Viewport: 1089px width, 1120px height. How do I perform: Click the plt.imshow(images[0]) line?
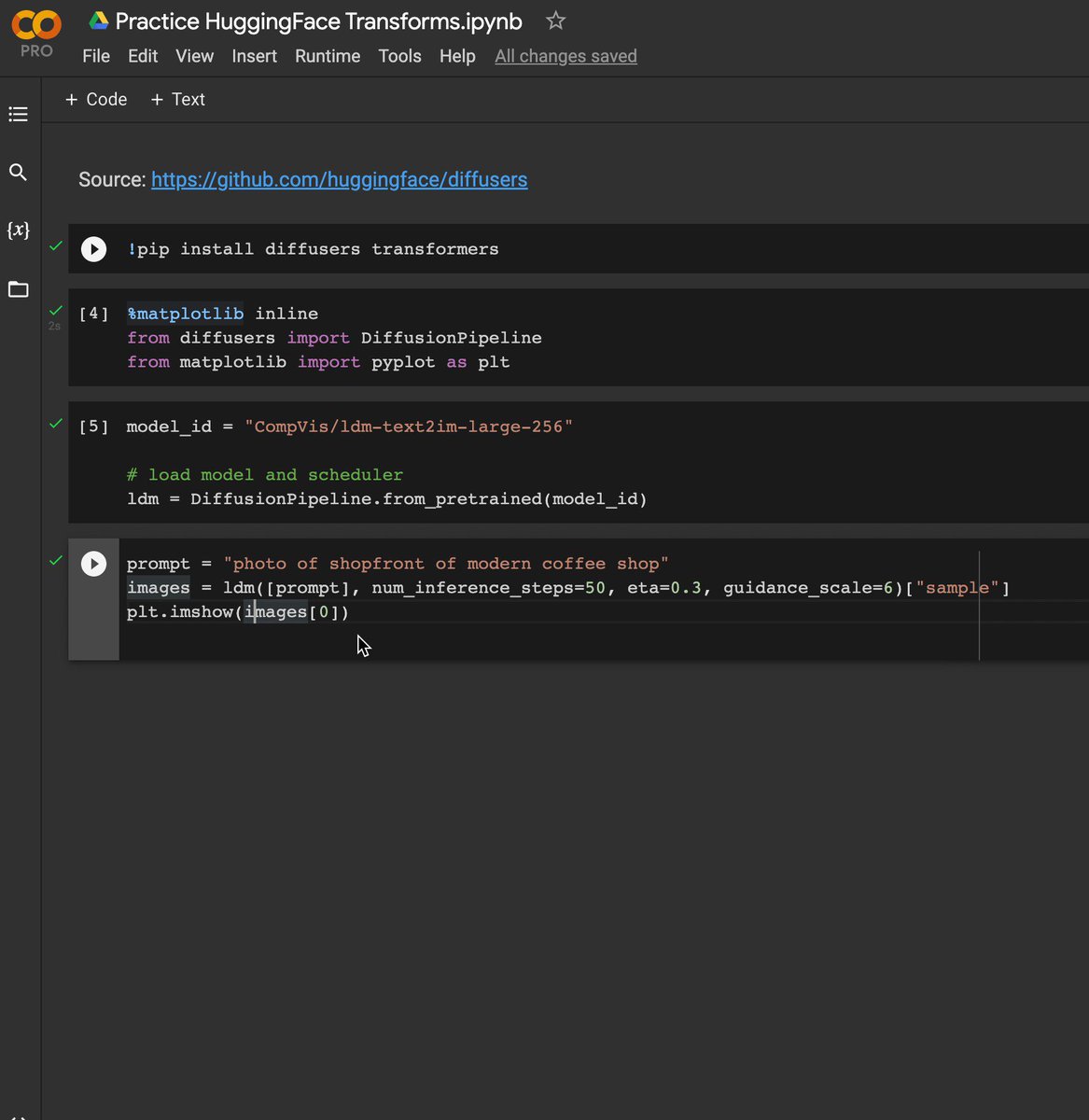(x=238, y=612)
